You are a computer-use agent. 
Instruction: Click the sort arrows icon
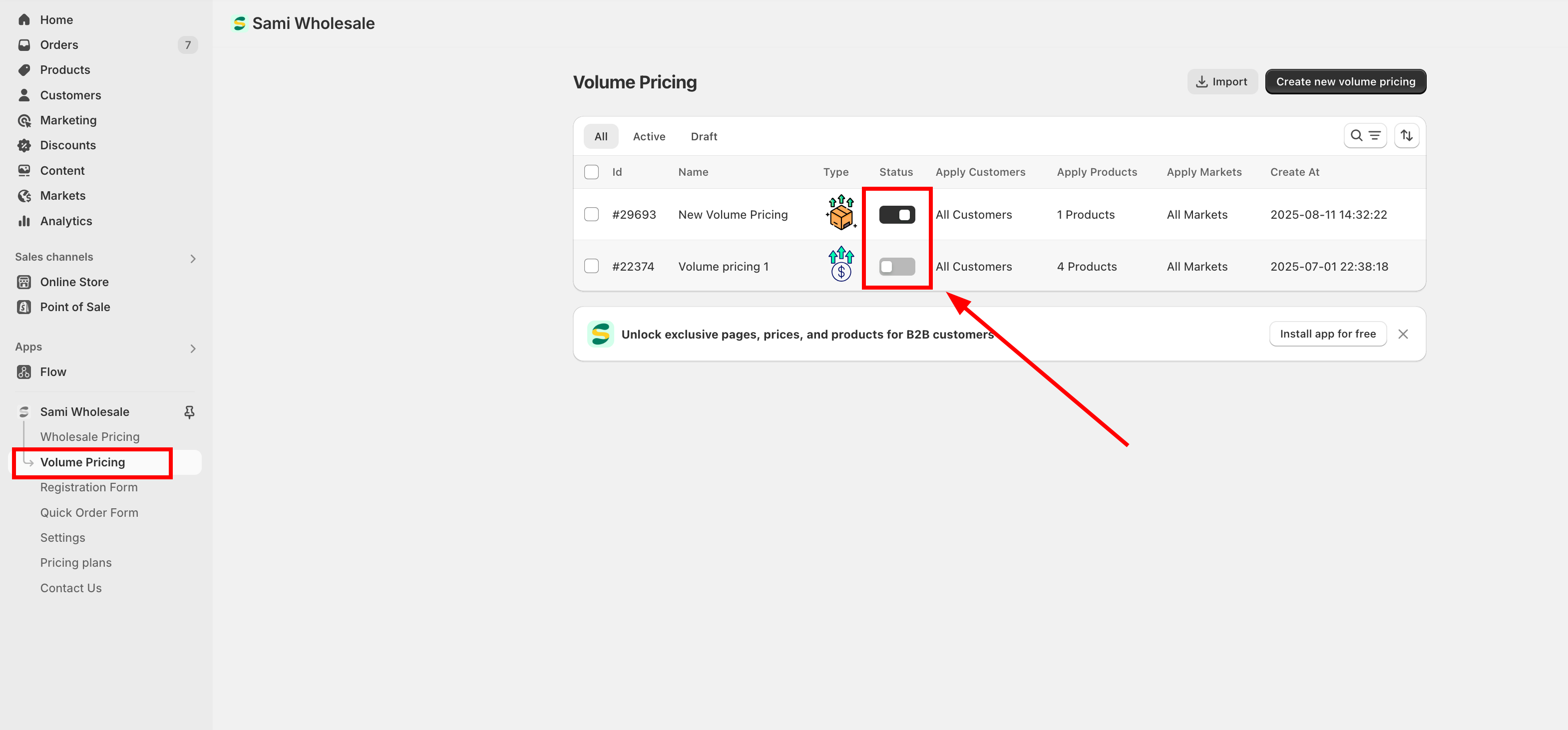(1406, 136)
